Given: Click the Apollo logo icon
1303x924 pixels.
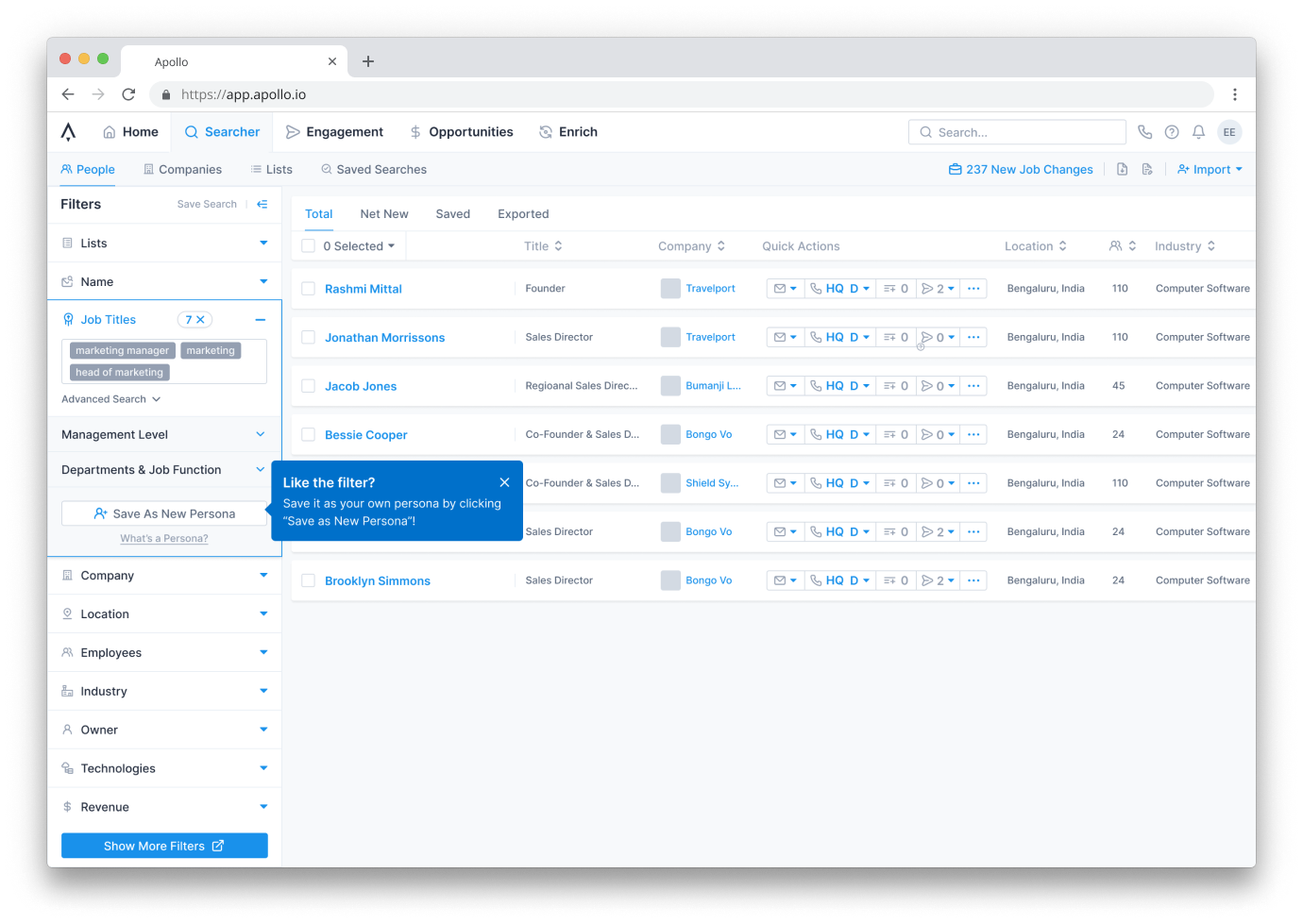Looking at the screenshot, I should point(68,132).
